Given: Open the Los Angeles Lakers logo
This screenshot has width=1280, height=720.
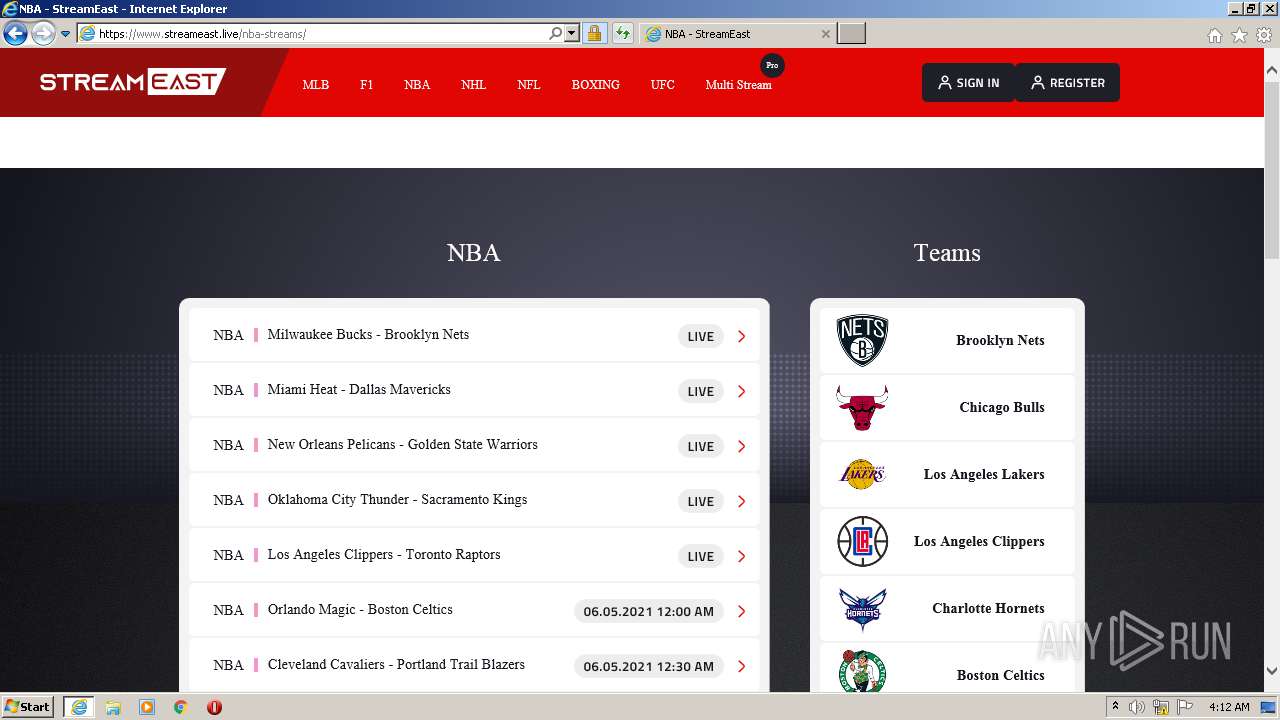Looking at the screenshot, I should pos(862,474).
